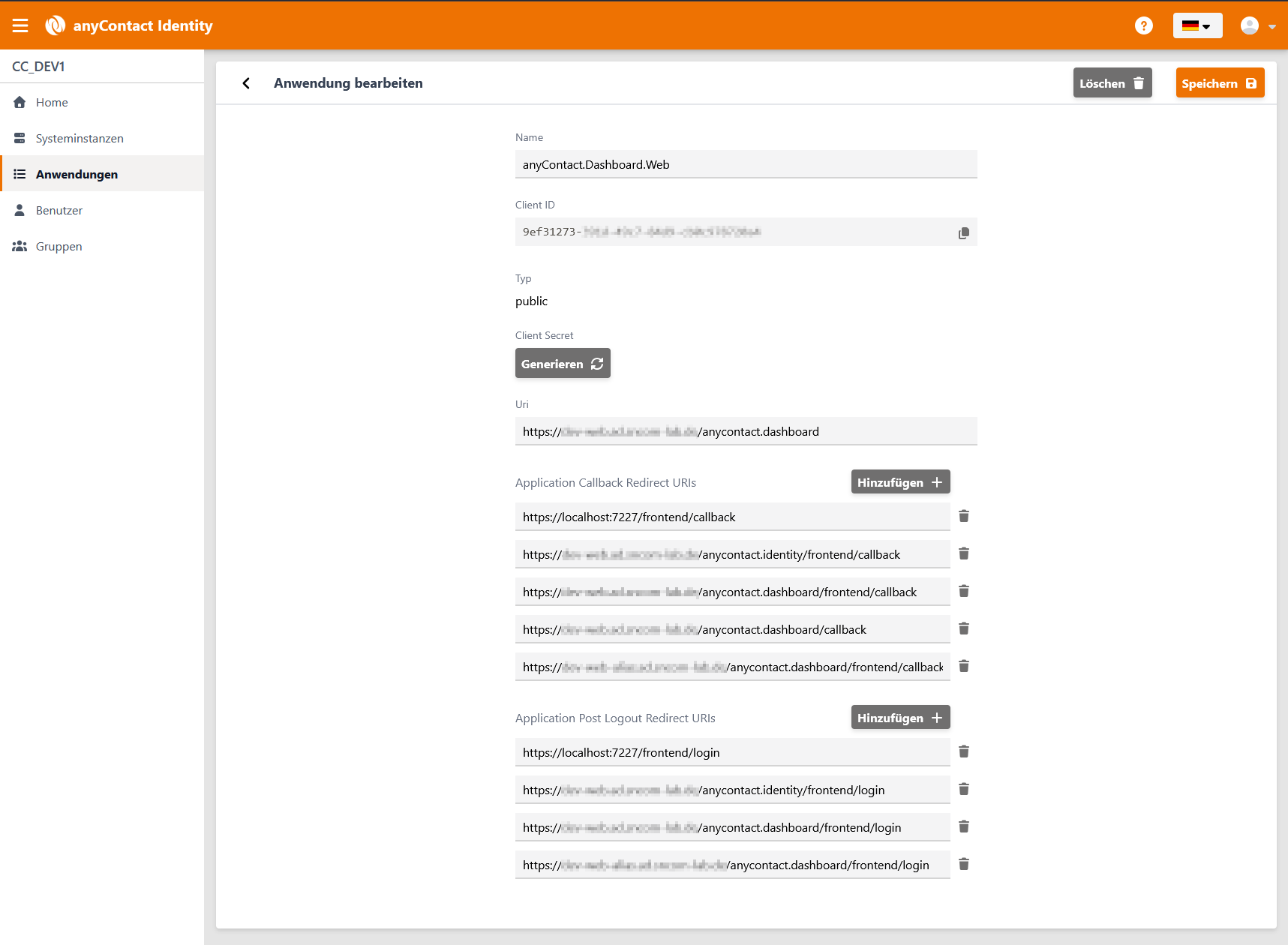Delete the anycontact.identity/frontend/callback URI
Screen dimensions: 1288x945
(964, 553)
